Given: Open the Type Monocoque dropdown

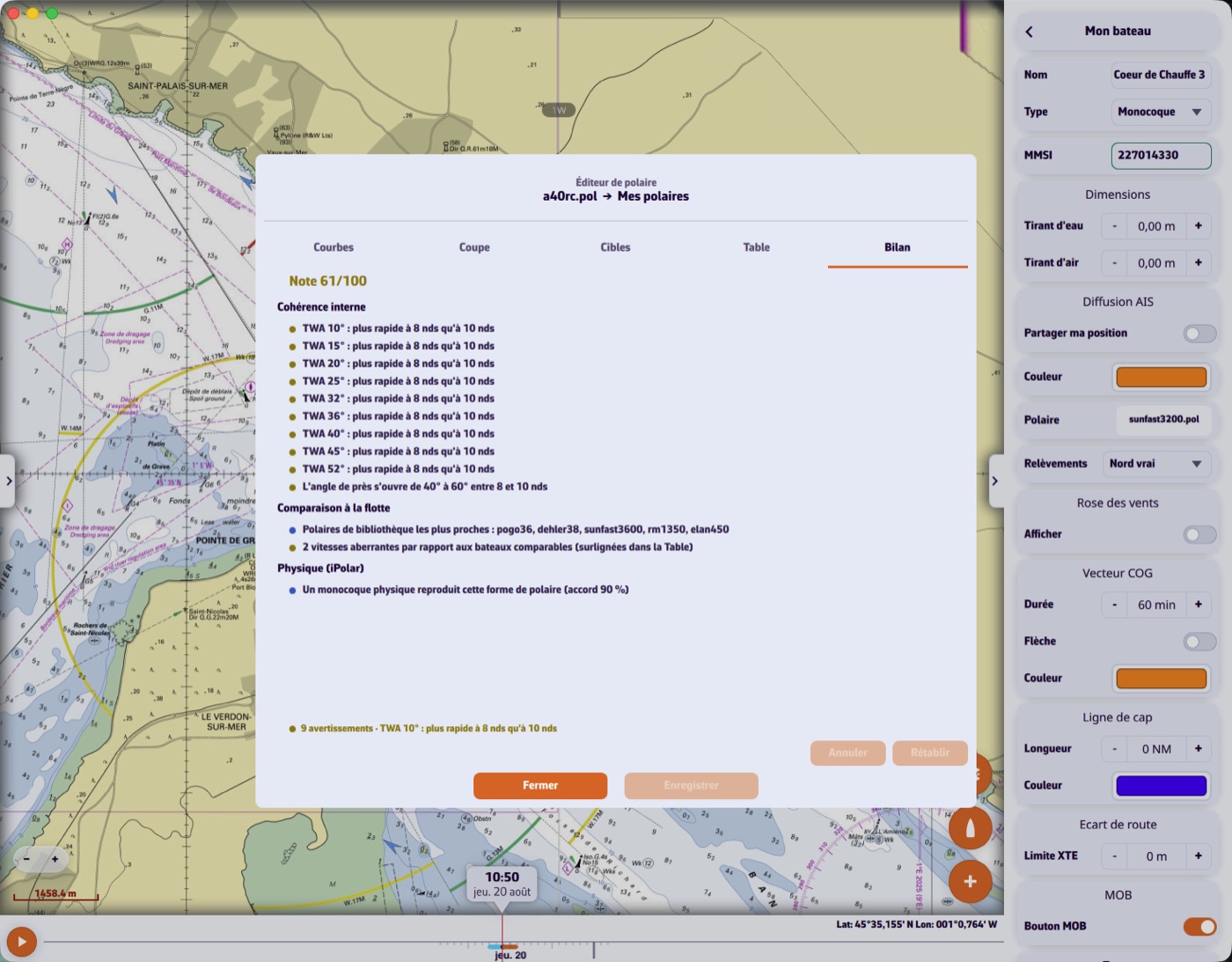Looking at the screenshot, I should coord(1161,112).
